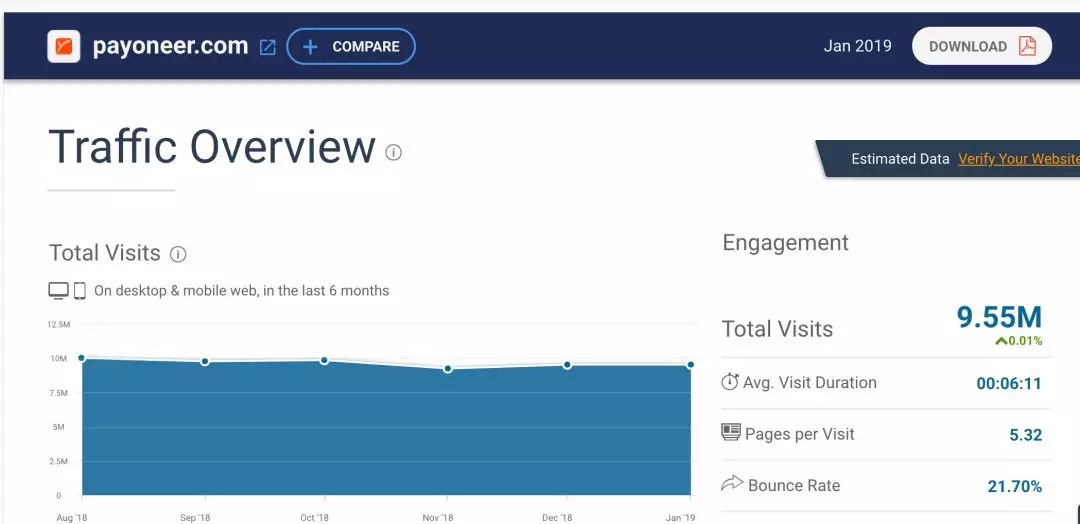Click the payoneer.com domain name

coord(170,46)
